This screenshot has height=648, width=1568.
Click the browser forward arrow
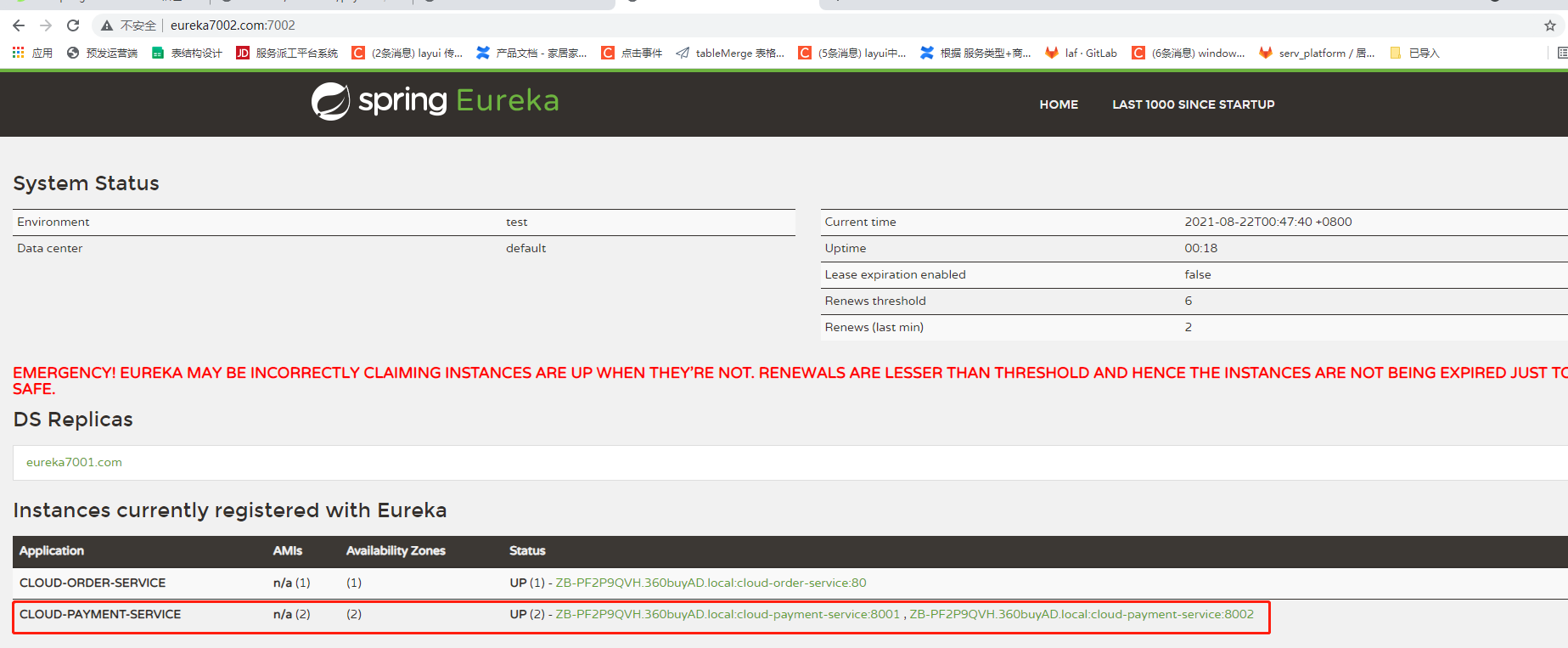pos(46,25)
